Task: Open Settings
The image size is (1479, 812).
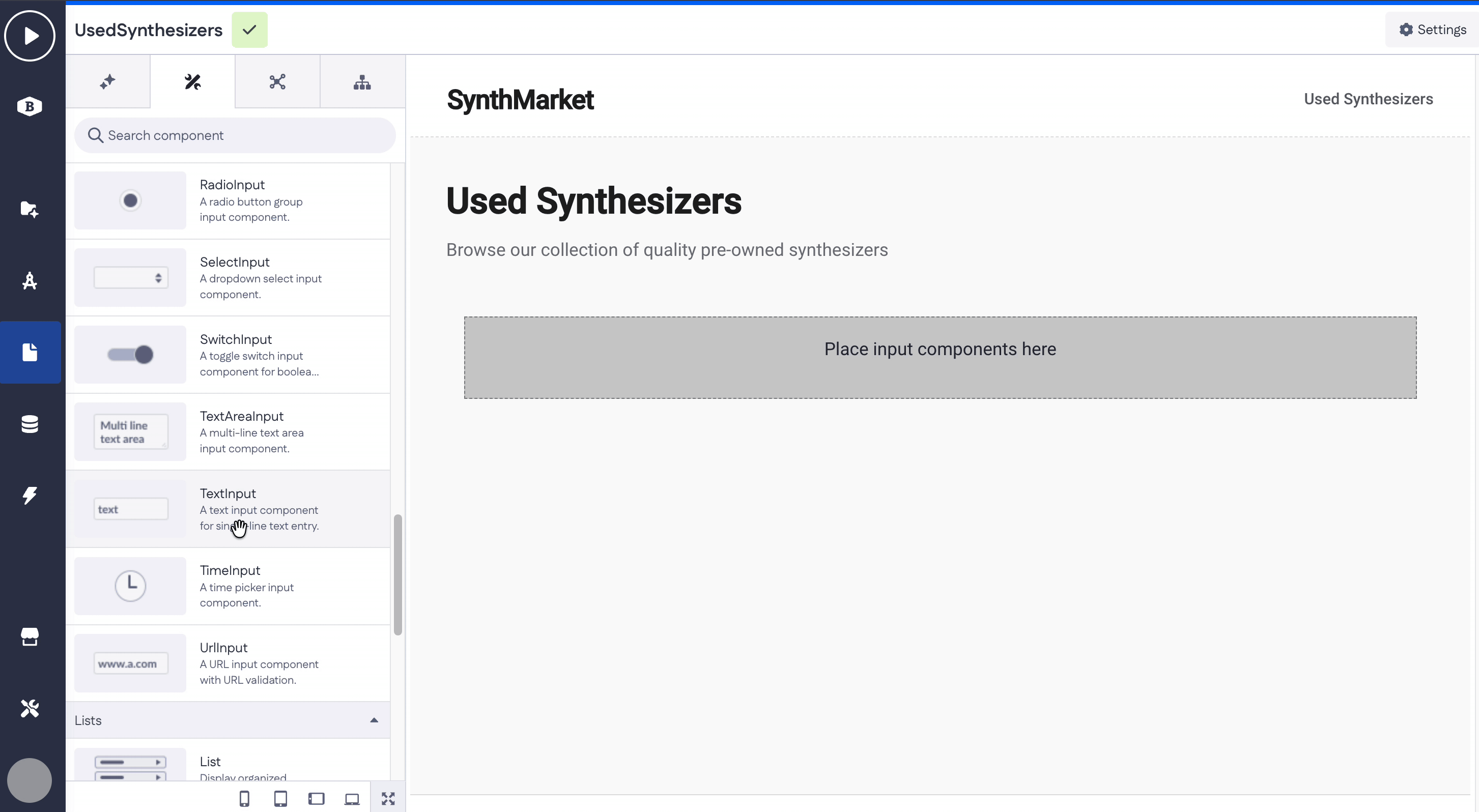Action: point(1433,30)
